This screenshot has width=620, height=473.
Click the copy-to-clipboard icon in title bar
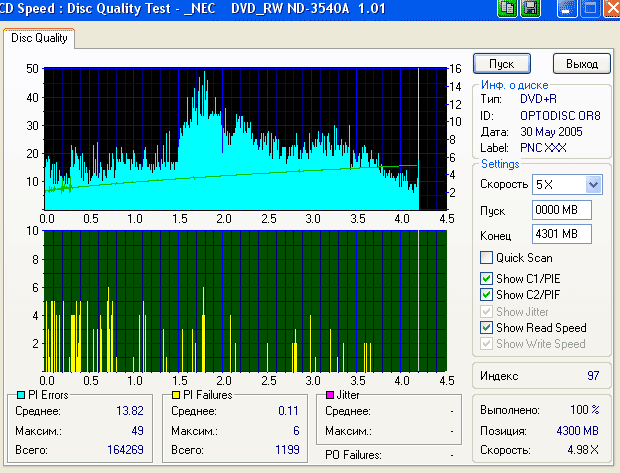point(509,9)
